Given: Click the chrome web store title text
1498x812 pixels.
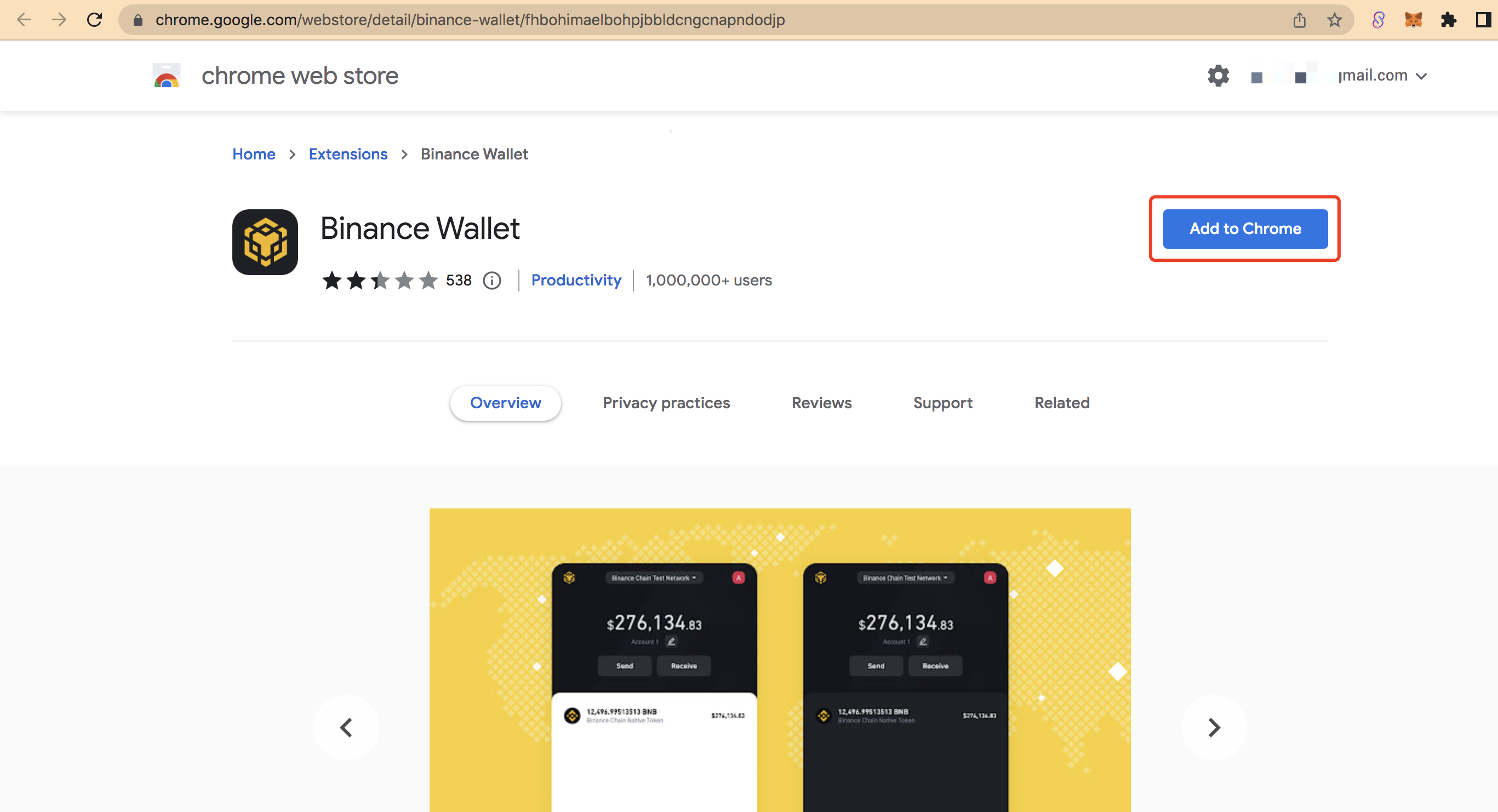Looking at the screenshot, I should point(300,76).
